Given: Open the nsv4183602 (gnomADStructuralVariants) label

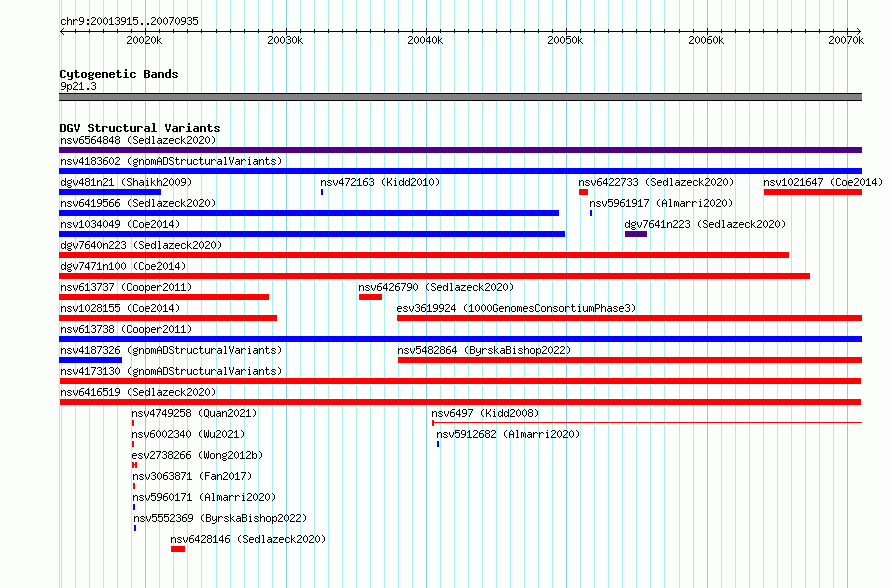Looking at the screenshot, I should pos(171,161).
